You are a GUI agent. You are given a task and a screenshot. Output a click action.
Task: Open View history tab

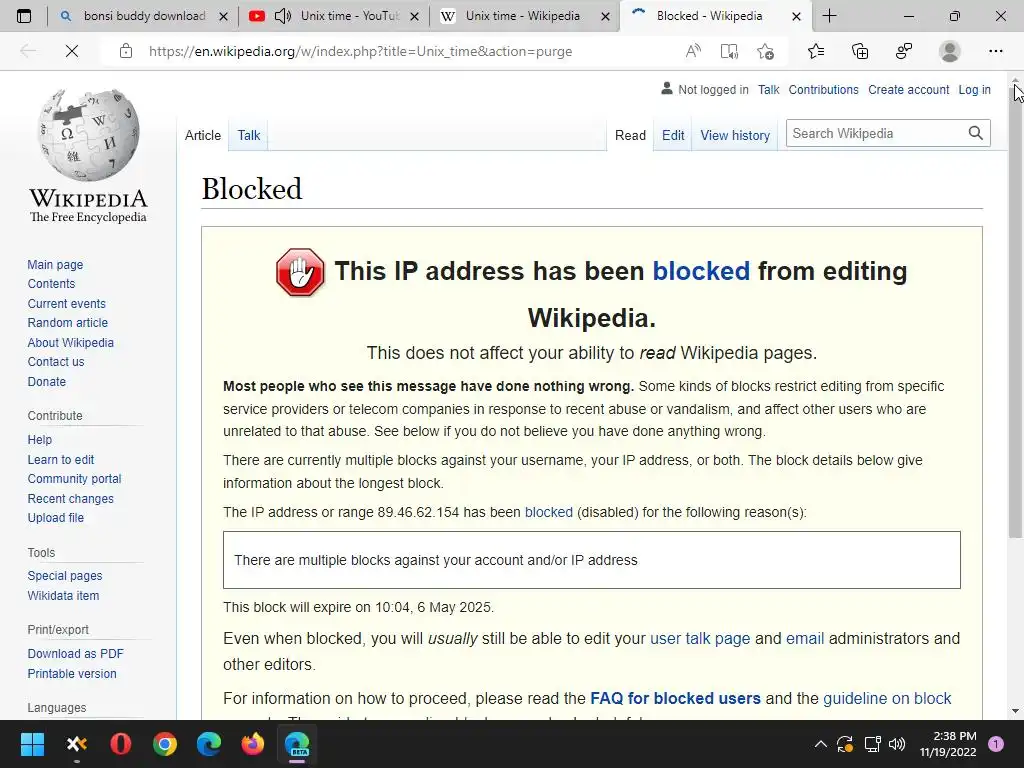click(x=735, y=135)
